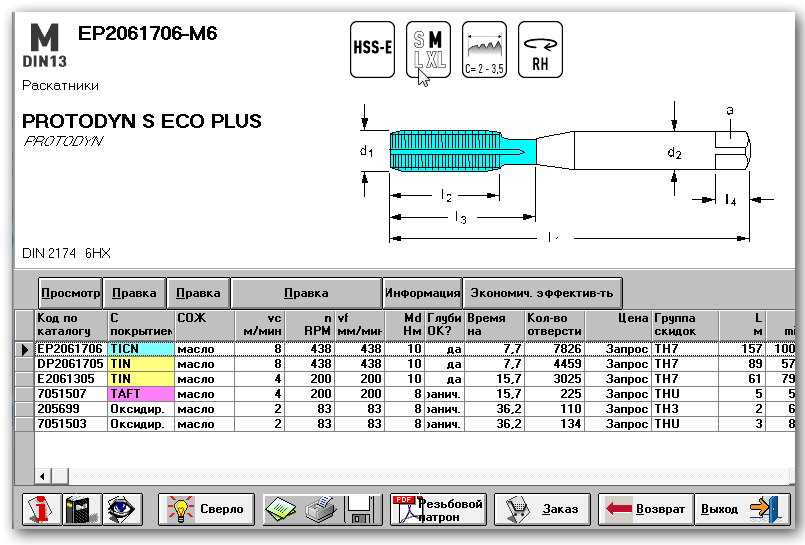Image resolution: width=805 pixels, height=545 pixels.
Task: Click Код по каталогу column header
Action: (x=70, y=325)
